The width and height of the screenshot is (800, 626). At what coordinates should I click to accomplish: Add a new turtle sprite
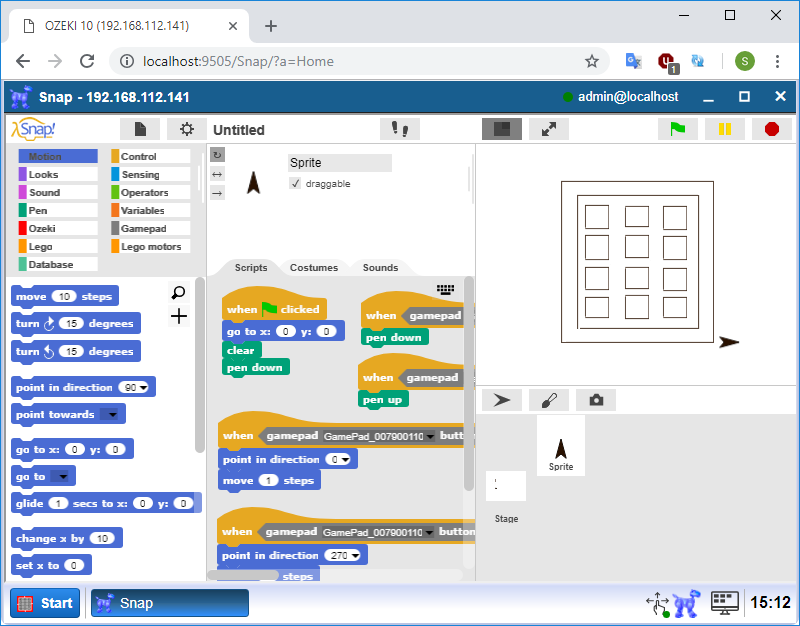pyautogui.click(x=502, y=400)
